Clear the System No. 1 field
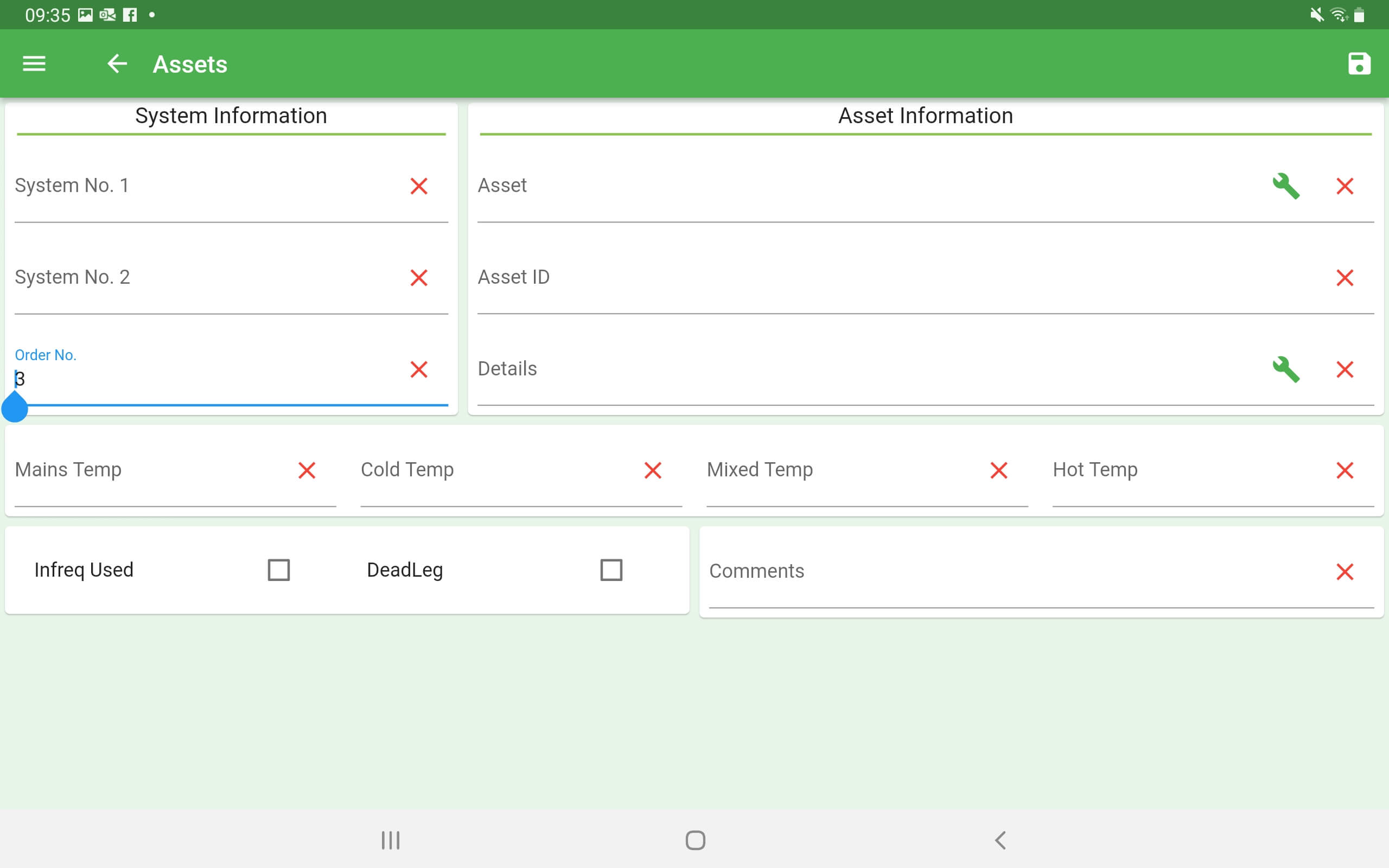Screen dimensions: 1389x868 click(419, 186)
